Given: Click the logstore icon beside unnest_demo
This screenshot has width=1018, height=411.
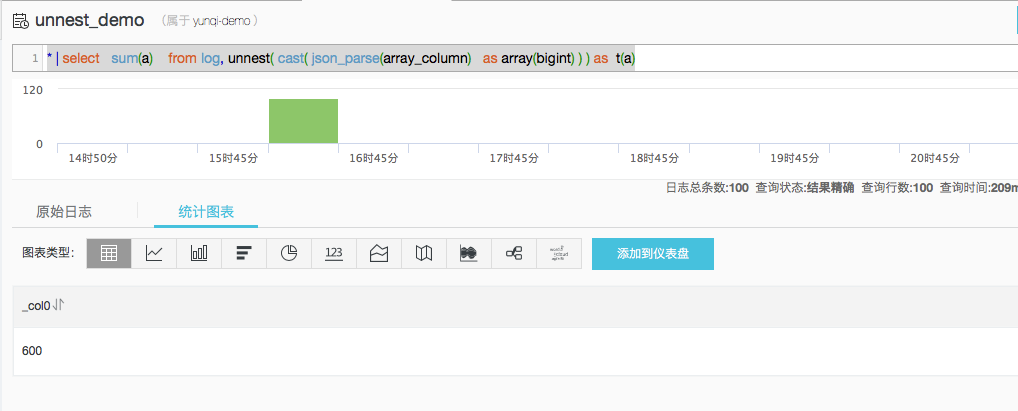Looking at the screenshot, I should point(21,21).
